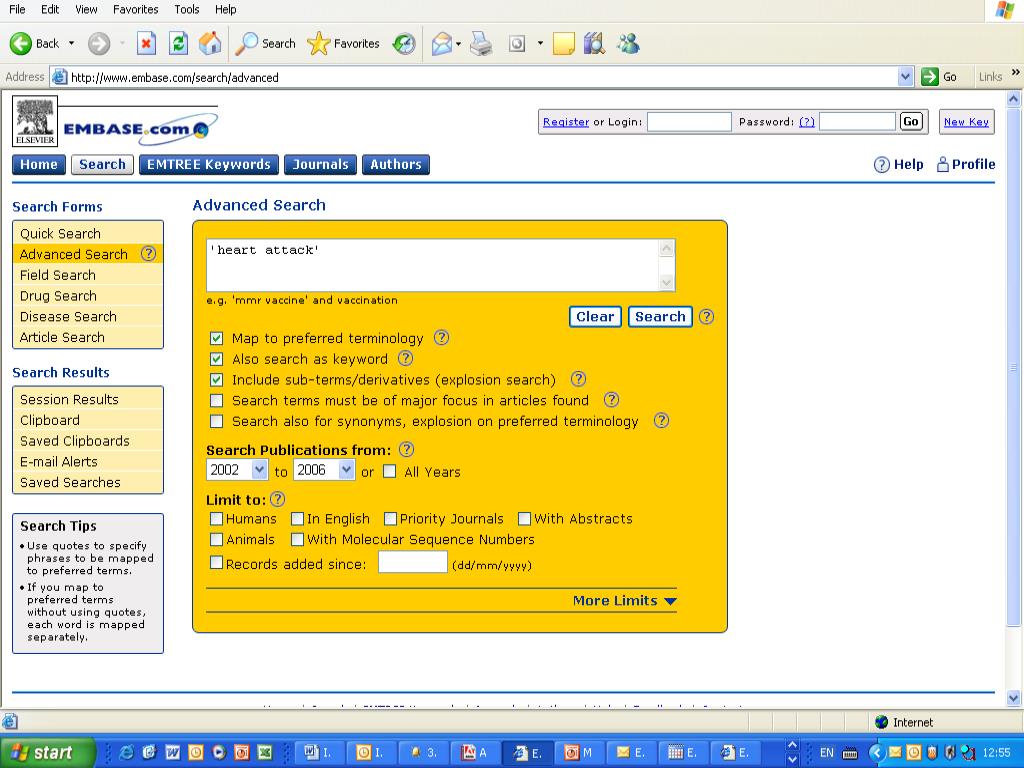Check the Priority Journals checkbox

click(391, 519)
